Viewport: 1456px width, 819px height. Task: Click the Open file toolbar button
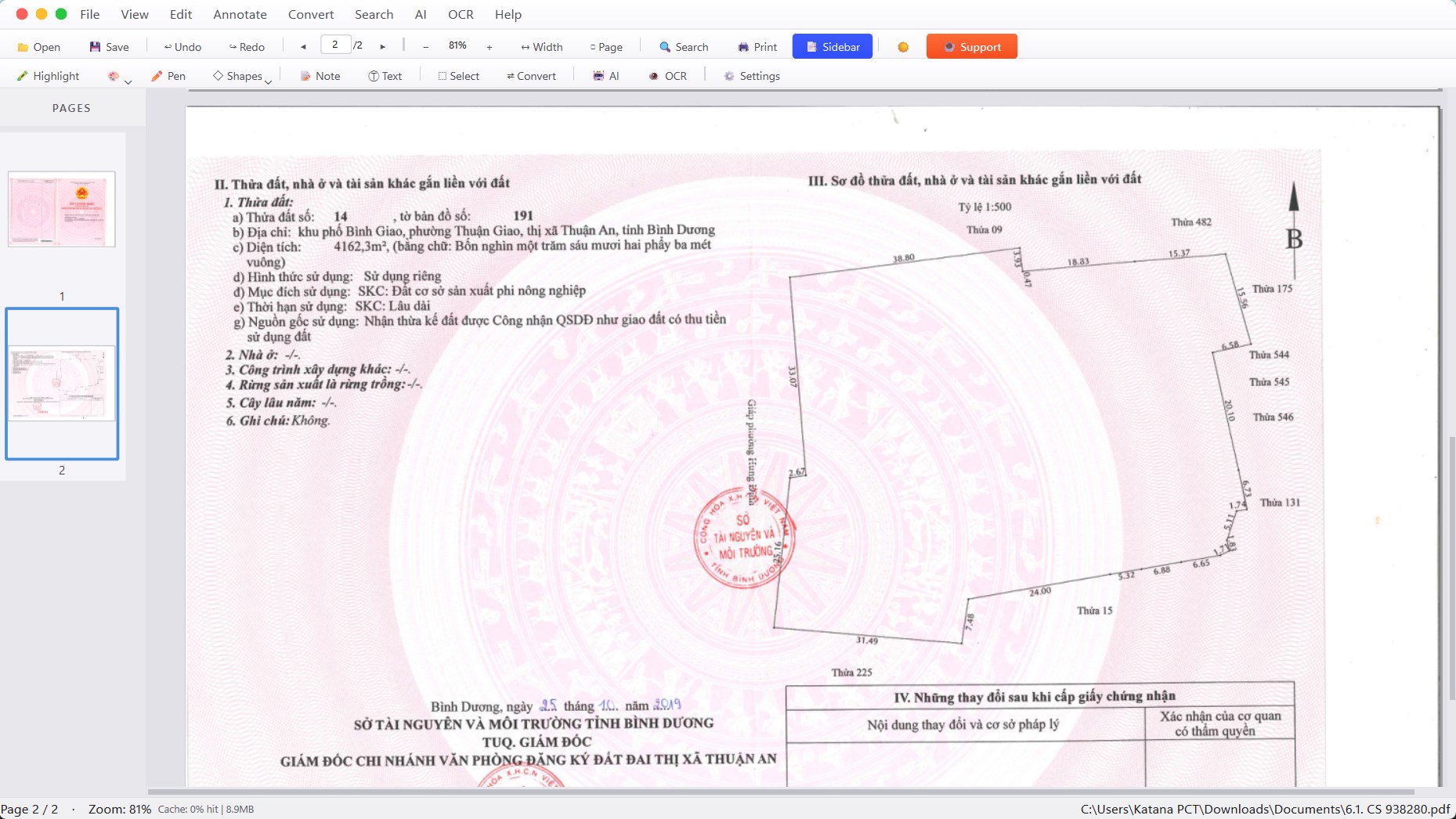click(x=39, y=47)
